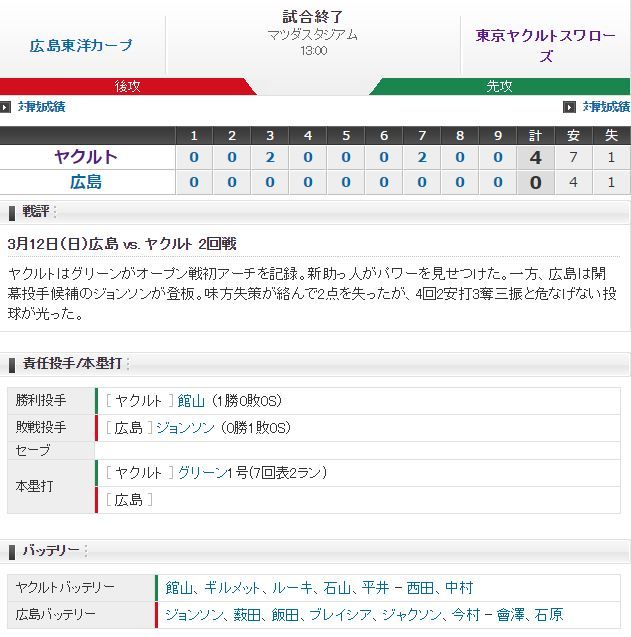Click ブレイシア in 広島バッテリー row
631x637 pixels.
coord(340,615)
